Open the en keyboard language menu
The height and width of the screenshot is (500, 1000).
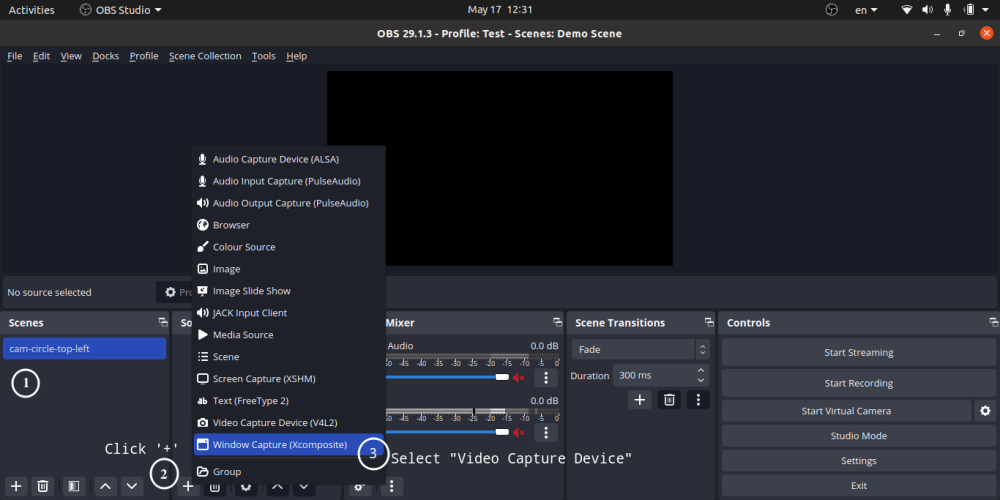866,10
